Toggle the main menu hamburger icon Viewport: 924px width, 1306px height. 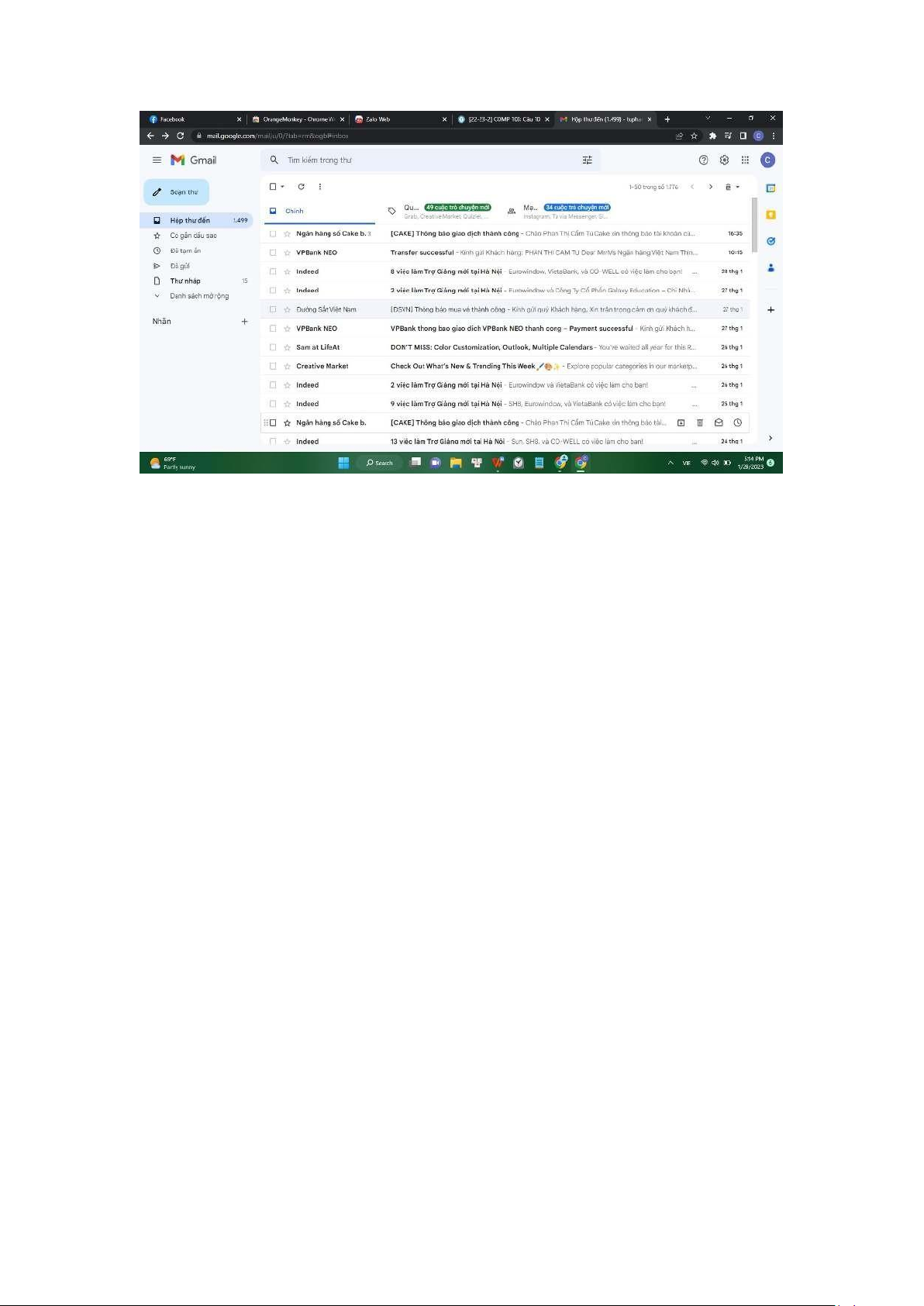(x=157, y=160)
